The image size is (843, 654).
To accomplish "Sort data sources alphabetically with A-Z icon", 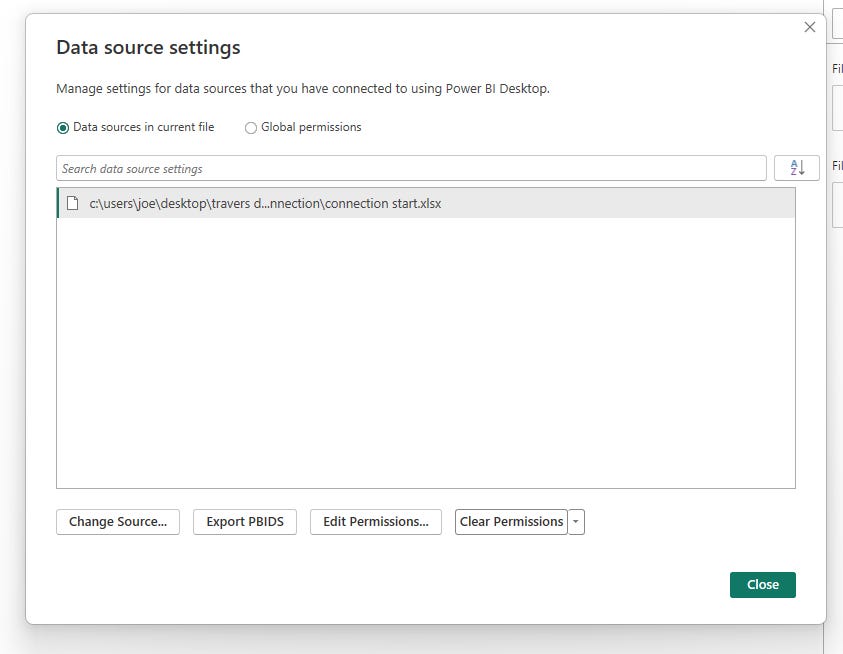I will coord(796,167).
